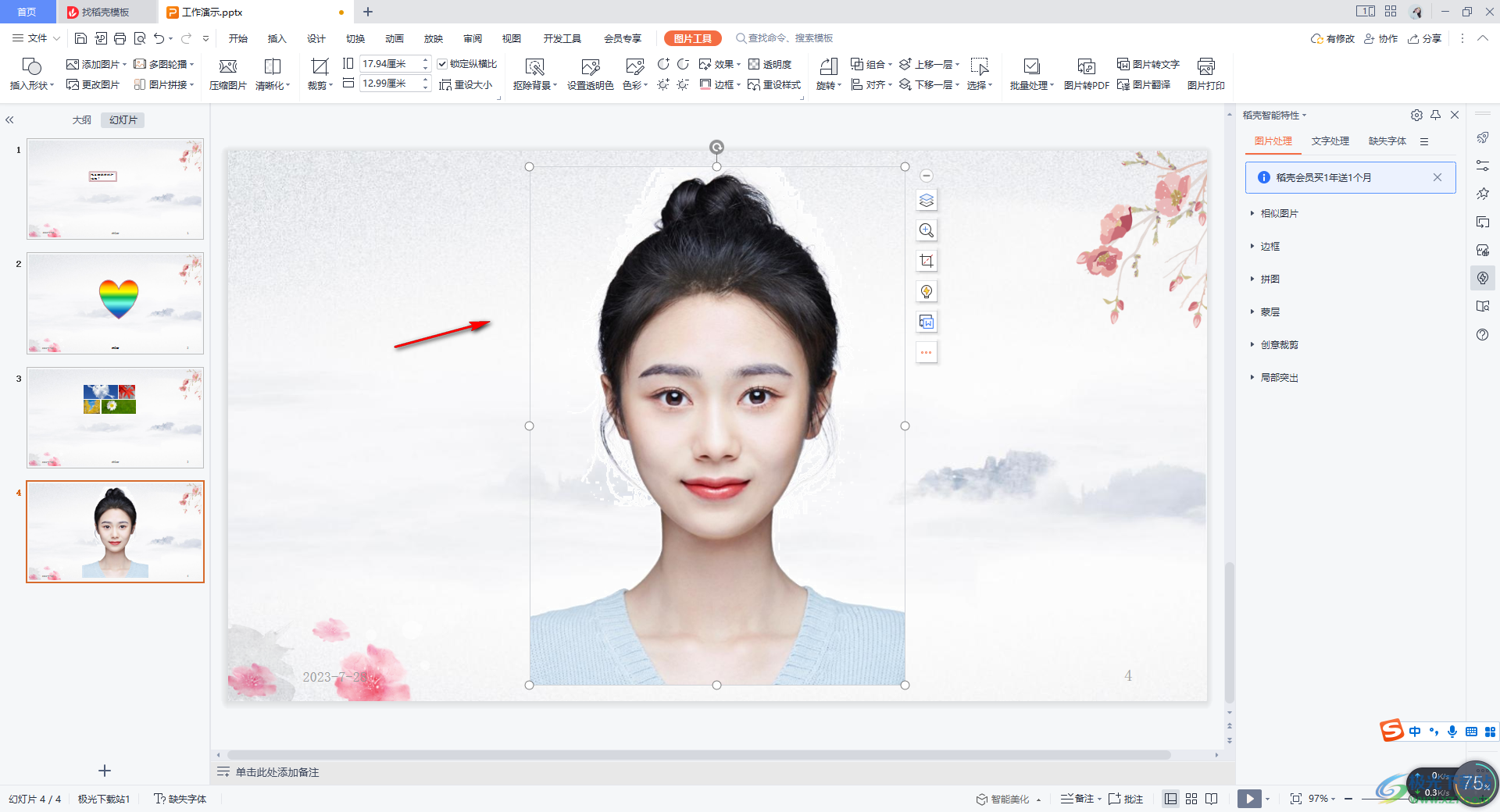The width and height of the screenshot is (1500, 812).
Task: Click the three-dots more icon beside the picture
Action: click(927, 352)
